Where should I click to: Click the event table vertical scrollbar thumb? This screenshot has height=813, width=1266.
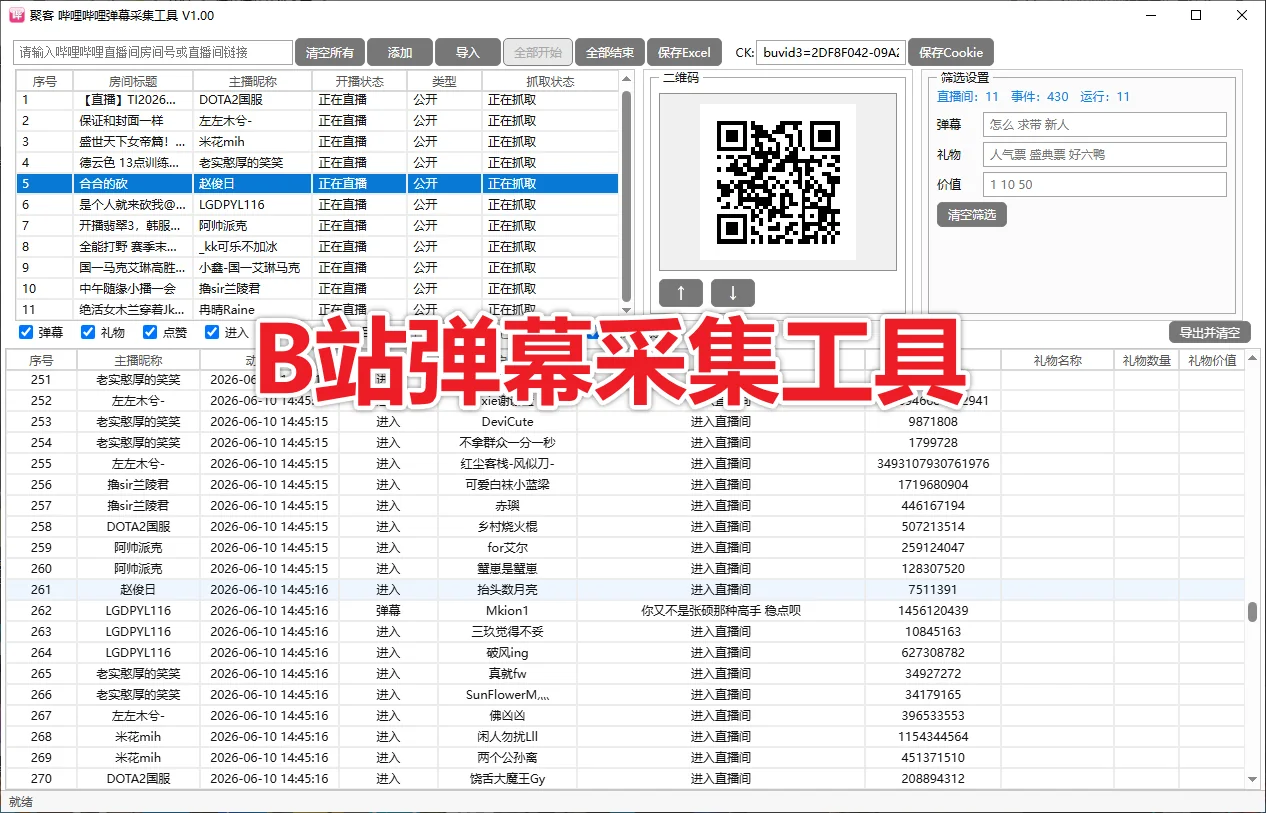(1252, 612)
